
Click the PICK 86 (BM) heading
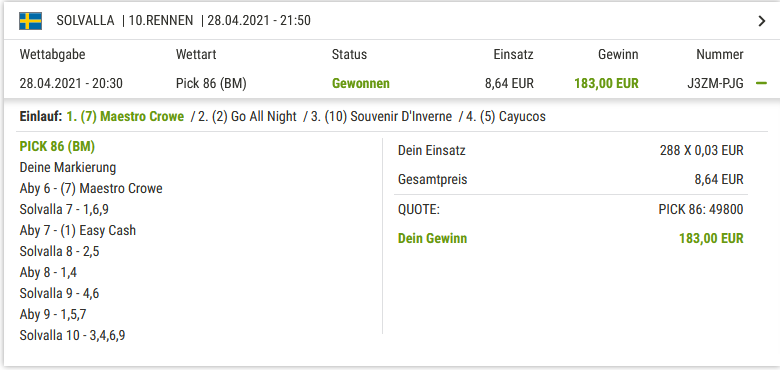pyautogui.click(x=57, y=147)
